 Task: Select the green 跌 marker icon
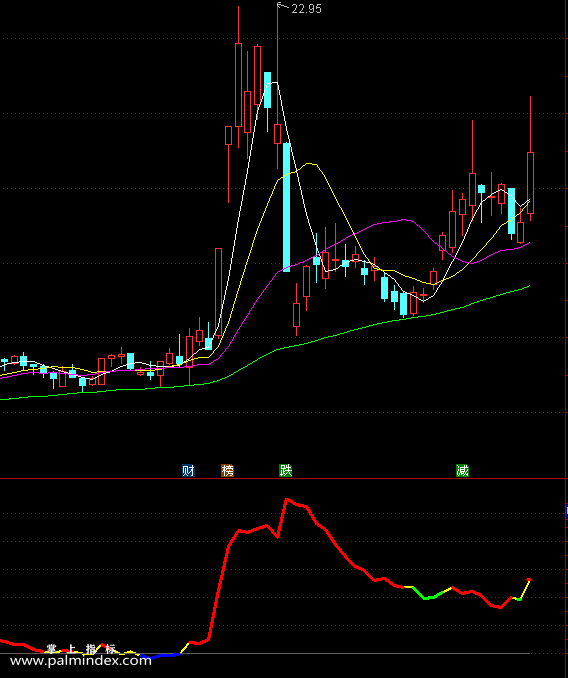(x=286, y=470)
